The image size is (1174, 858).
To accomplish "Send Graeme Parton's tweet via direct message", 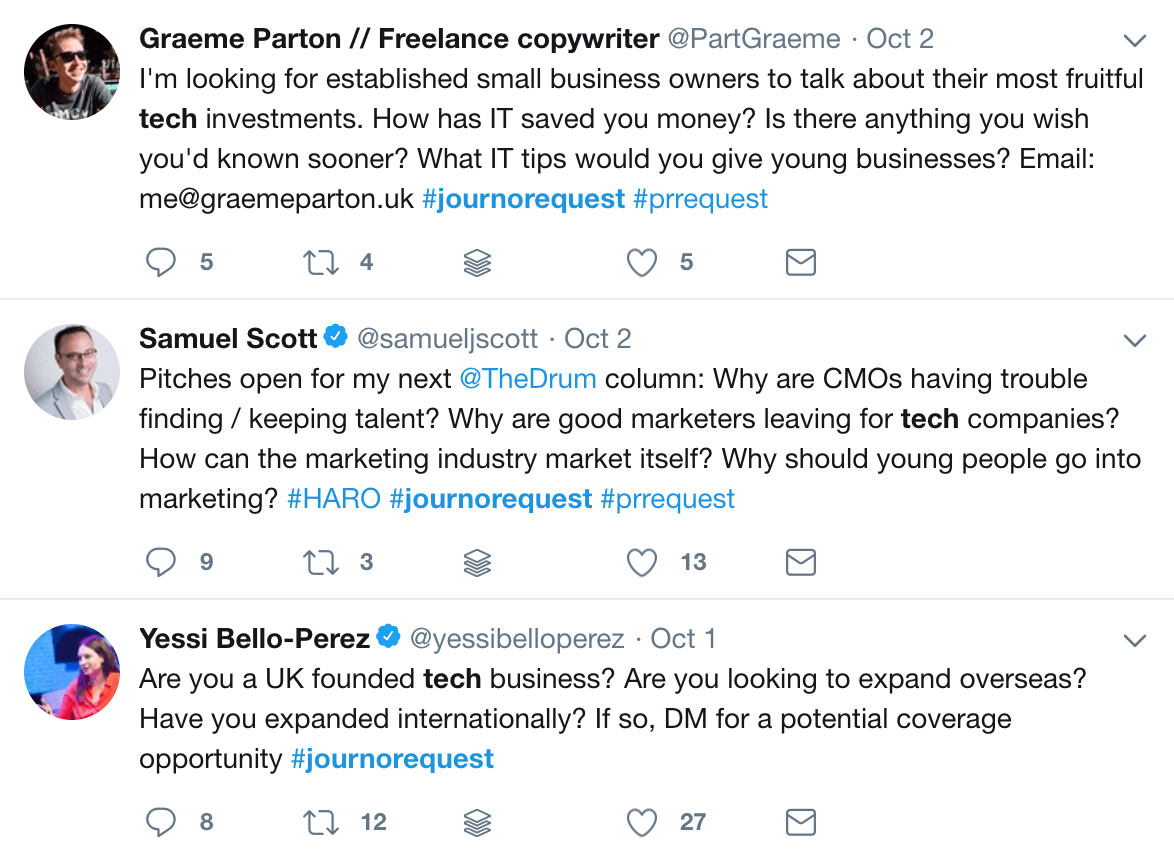I will [x=801, y=263].
